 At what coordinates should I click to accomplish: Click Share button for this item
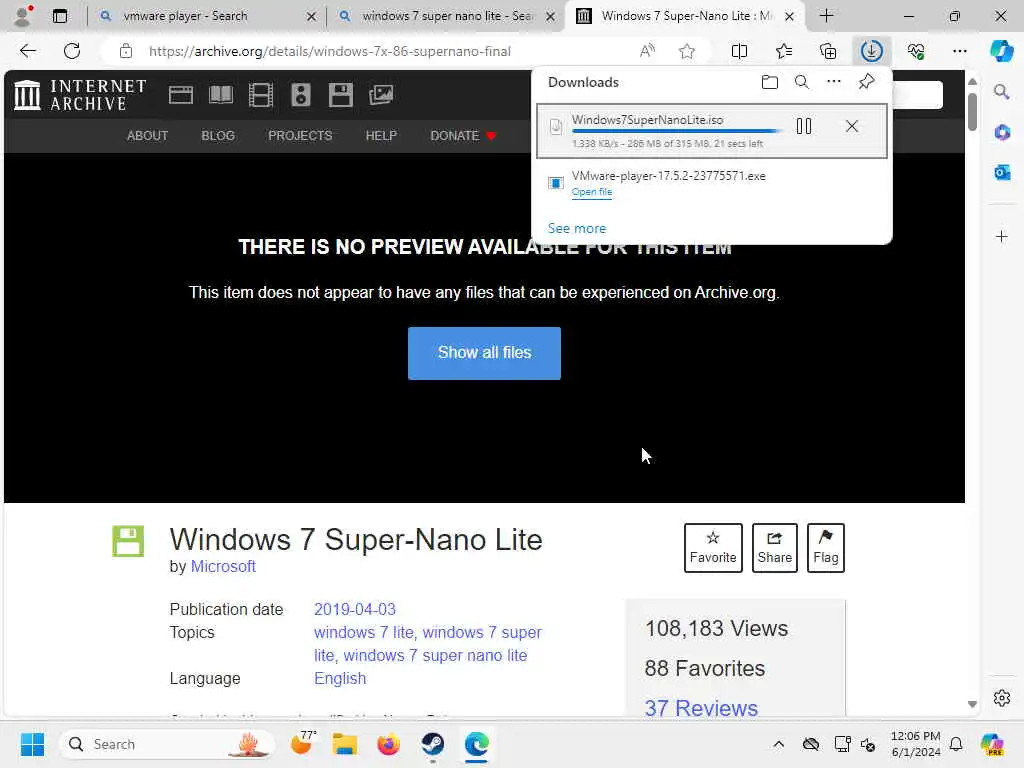click(x=775, y=548)
